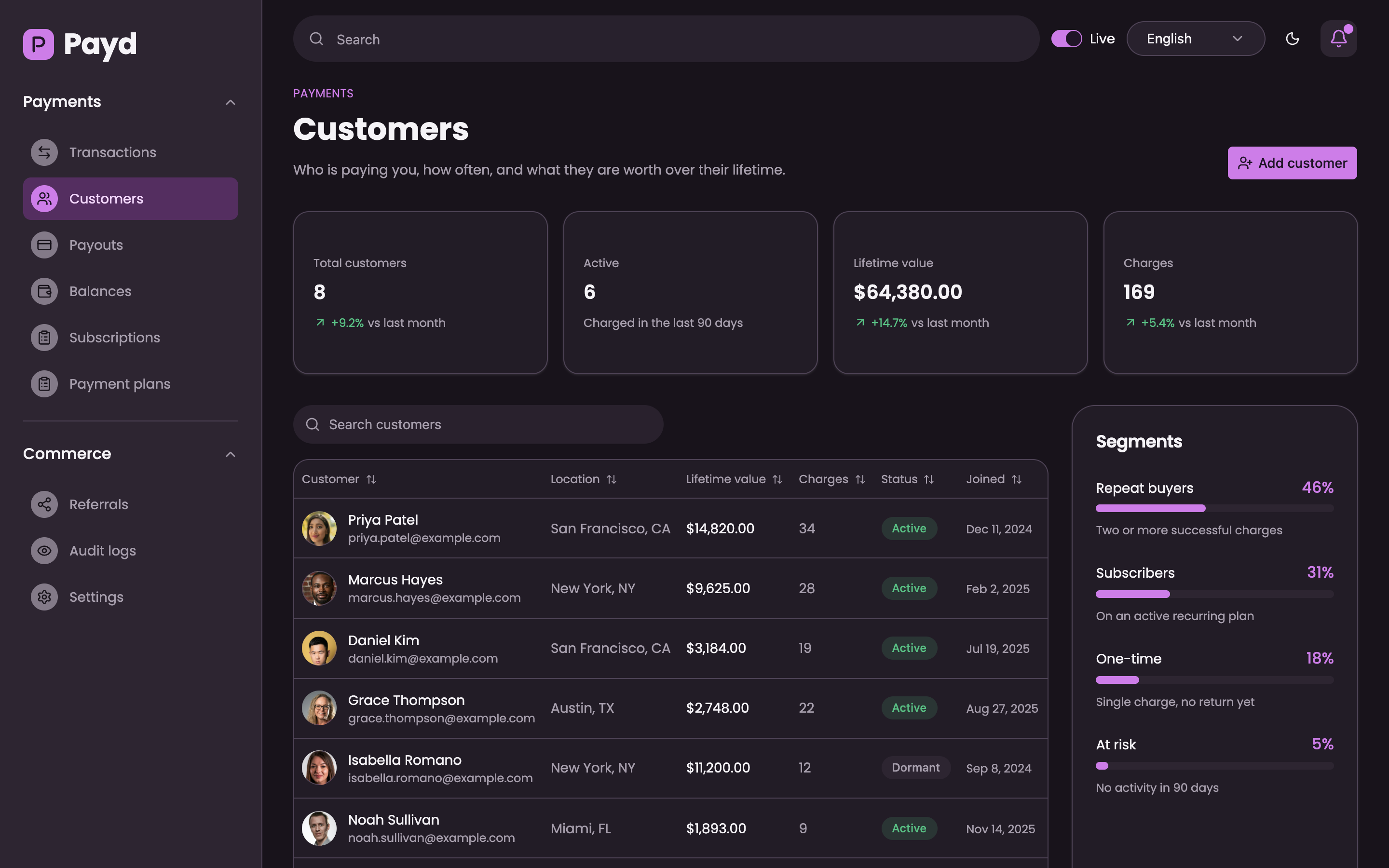Click Daniel Kim's avatar photo
1389x868 pixels.
(x=319, y=648)
